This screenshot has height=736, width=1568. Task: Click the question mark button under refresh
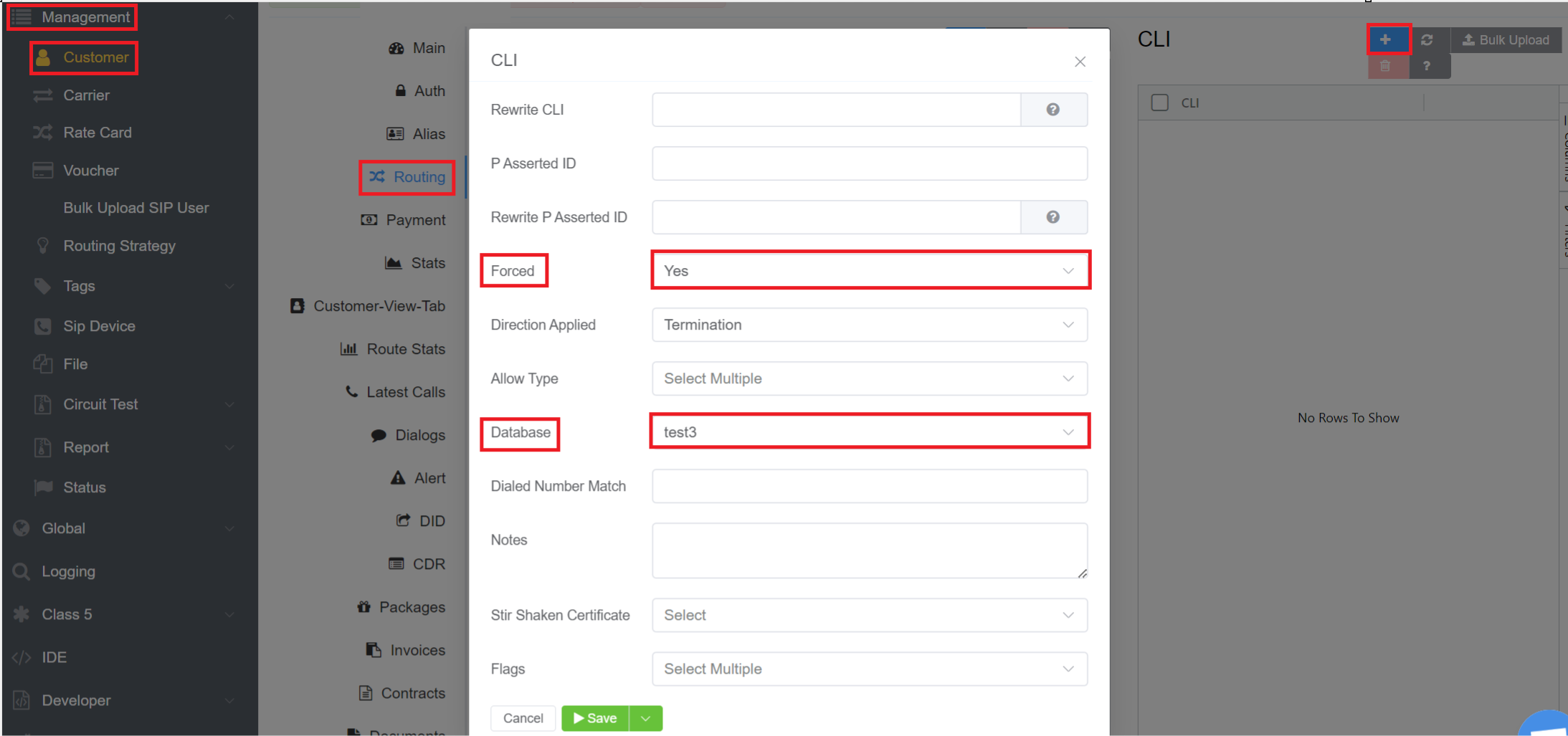1427,66
